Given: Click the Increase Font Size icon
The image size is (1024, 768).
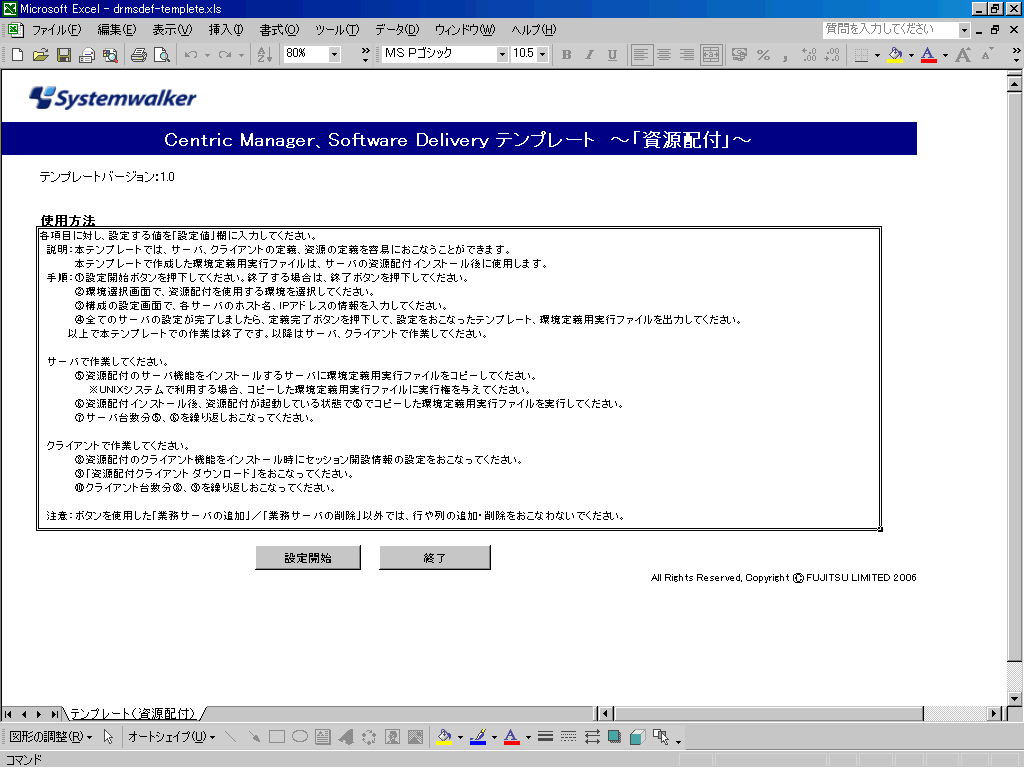Looking at the screenshot, I should pyautogui.click(x=963, y=55).
